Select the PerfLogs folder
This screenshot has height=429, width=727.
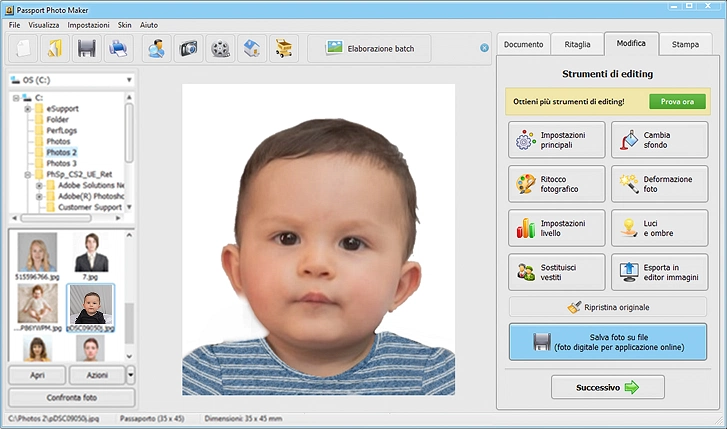pos(61,130)
